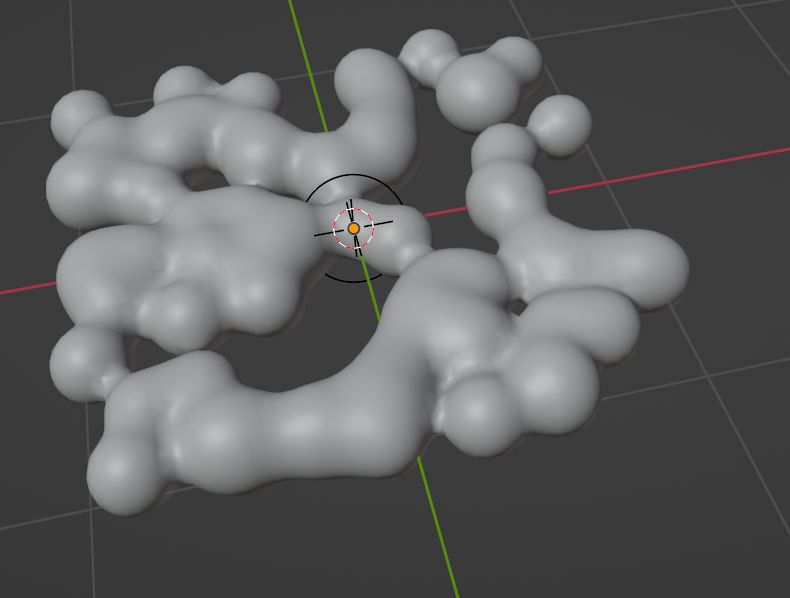Click the orange object origin dot

click(x=354, y=229)
